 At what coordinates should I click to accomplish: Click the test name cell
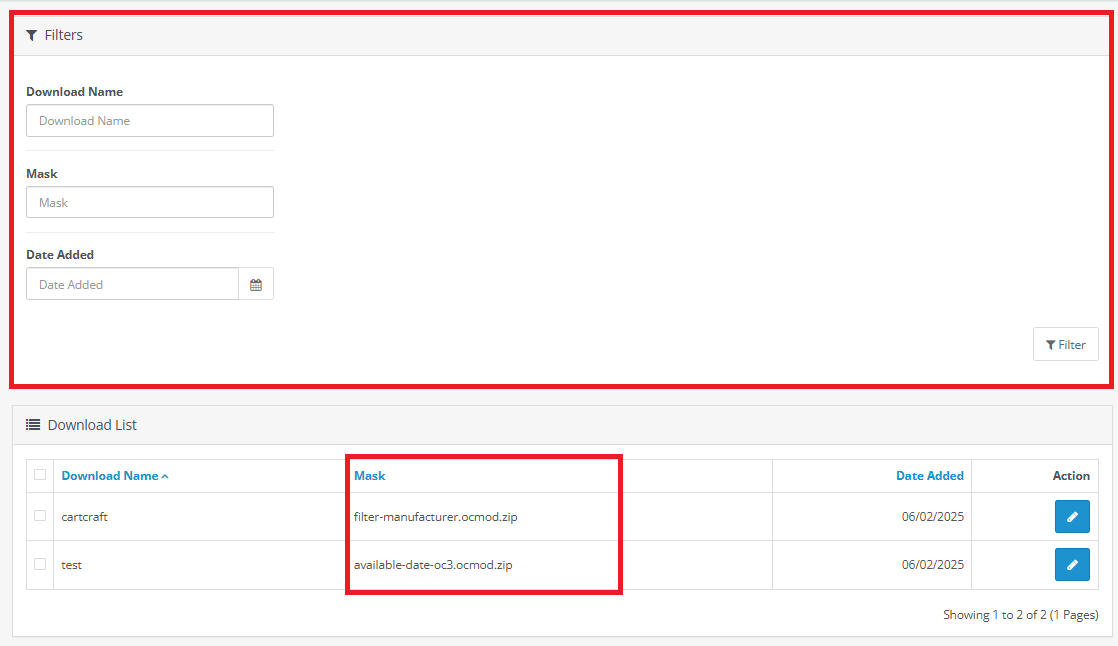point(72,565)
